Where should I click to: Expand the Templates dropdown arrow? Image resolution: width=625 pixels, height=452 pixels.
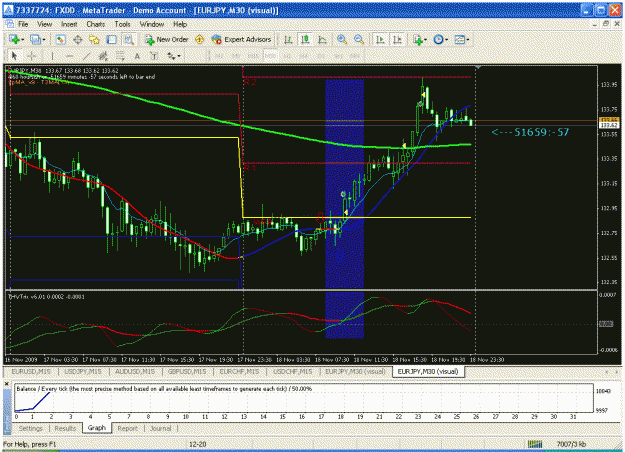pos(468,39)
